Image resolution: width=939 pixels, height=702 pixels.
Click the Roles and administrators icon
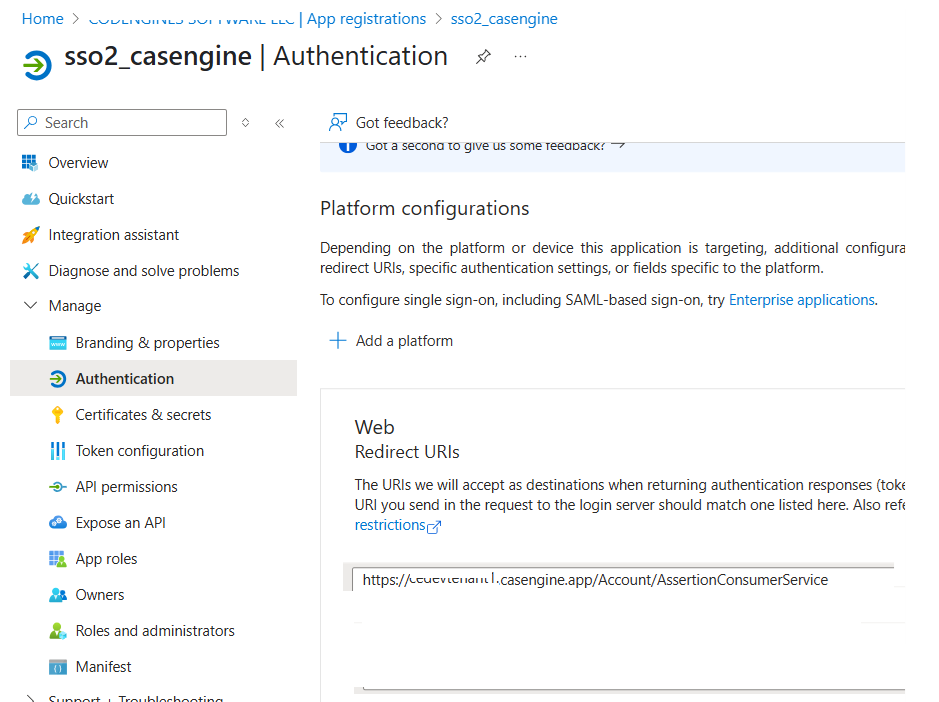tap(57, 631)
